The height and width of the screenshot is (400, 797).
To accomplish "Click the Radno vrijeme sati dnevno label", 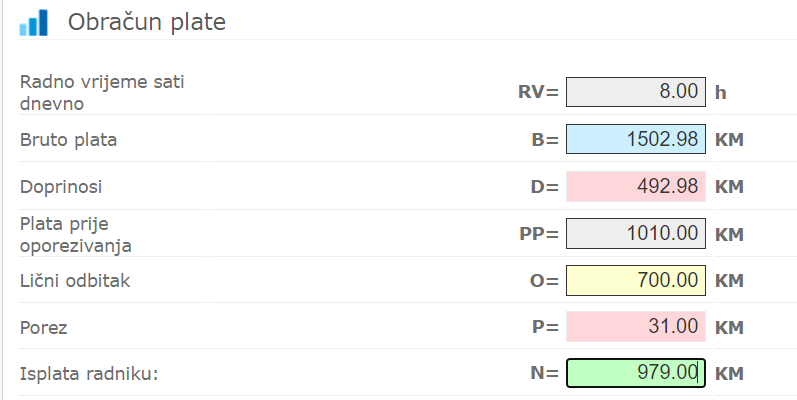I will [x=102, y=91].
